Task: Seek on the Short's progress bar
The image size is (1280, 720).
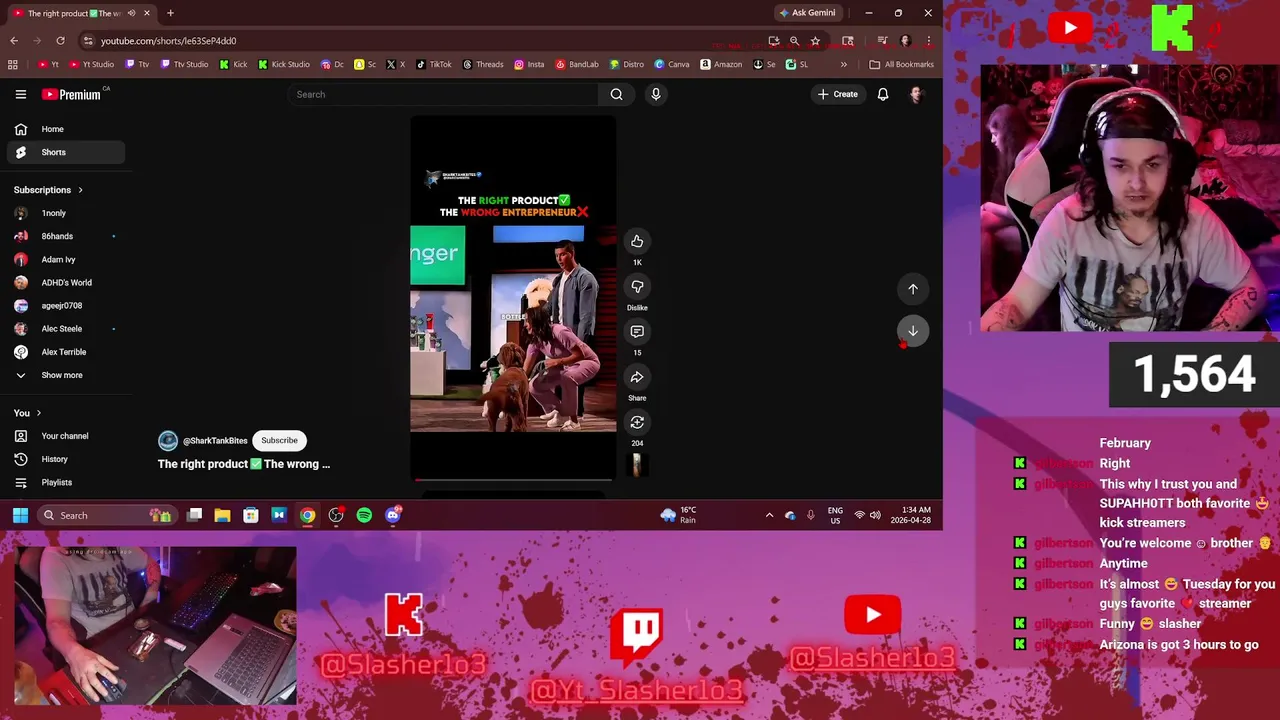Action: click(513, 480)
